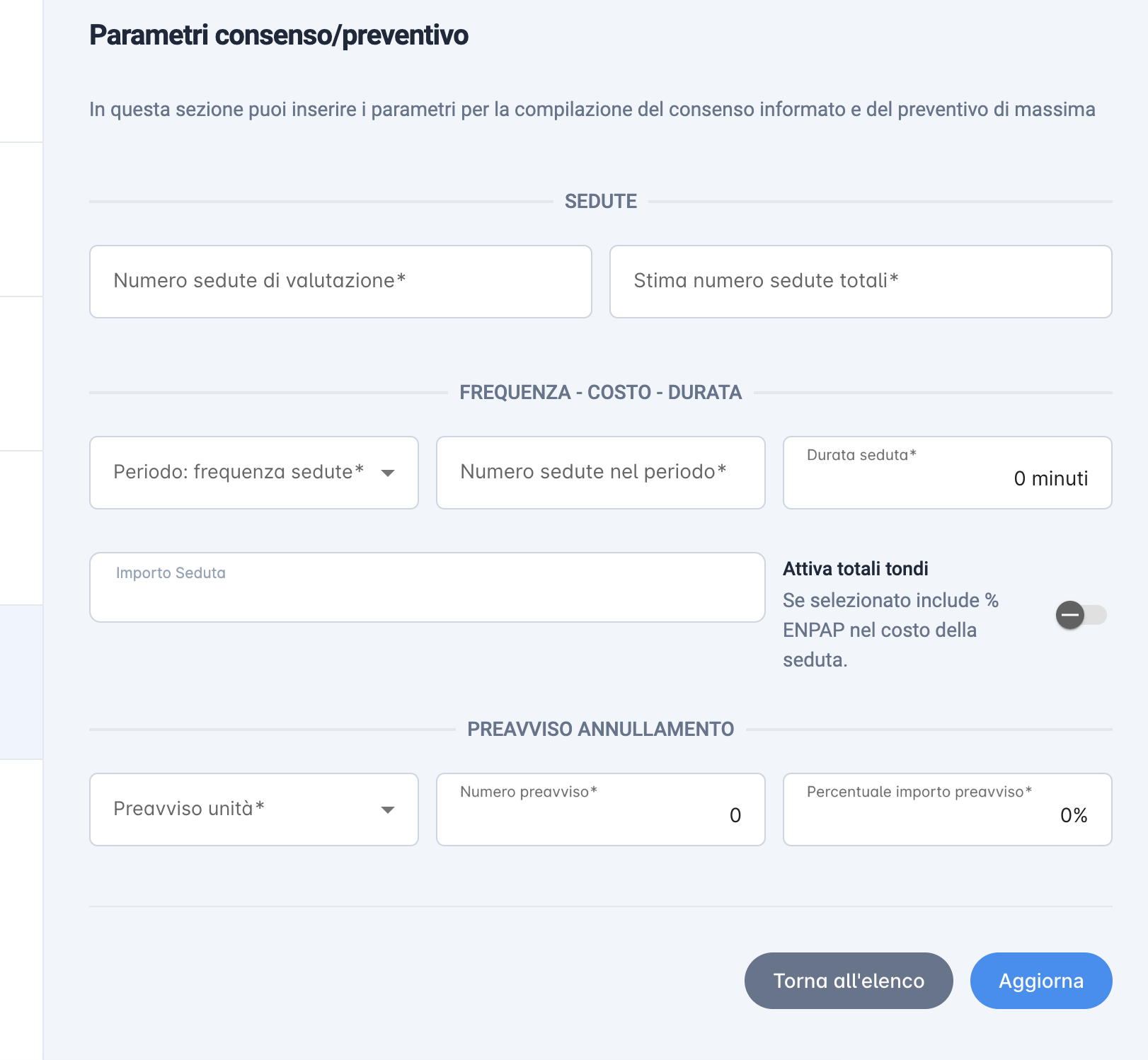The width and height of the screenshot is (1148, 1060).
Task: Click the SEDUTE section heading
Action: coord(601,202)
